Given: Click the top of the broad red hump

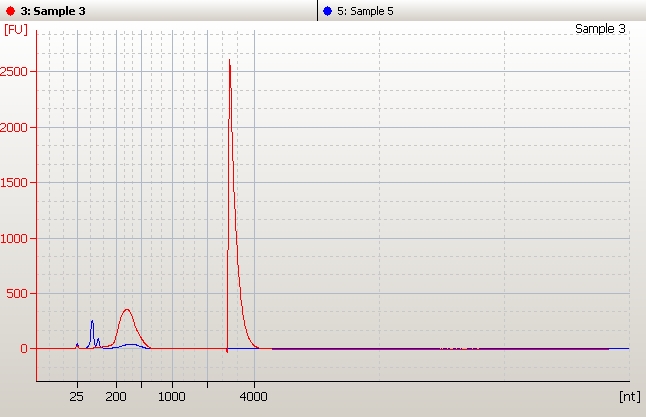Looking at the screenshot, I should pyautogui.click(x=127, y=310).
